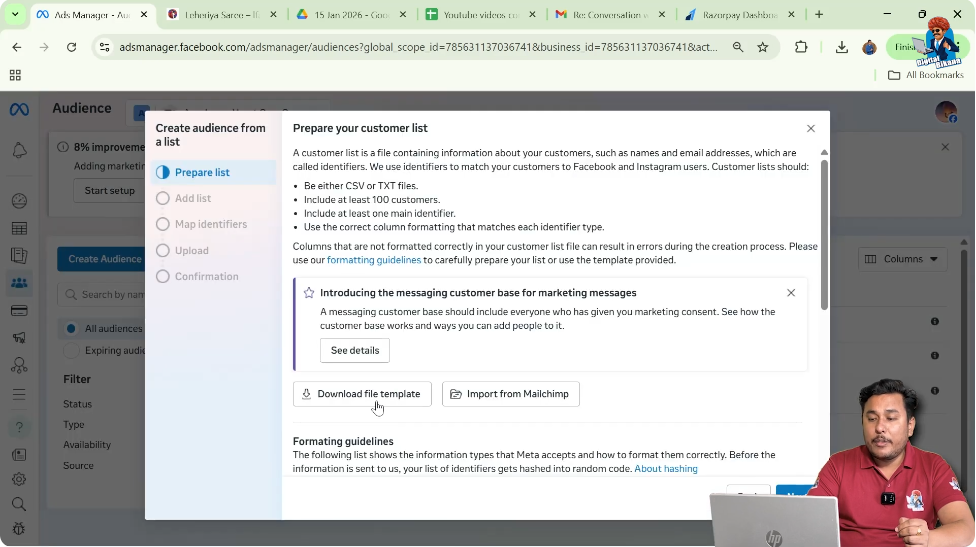The image size is (976, 547).
Task: Close the Razorpay Dashboard tab
Action: [x=791, y=14]
